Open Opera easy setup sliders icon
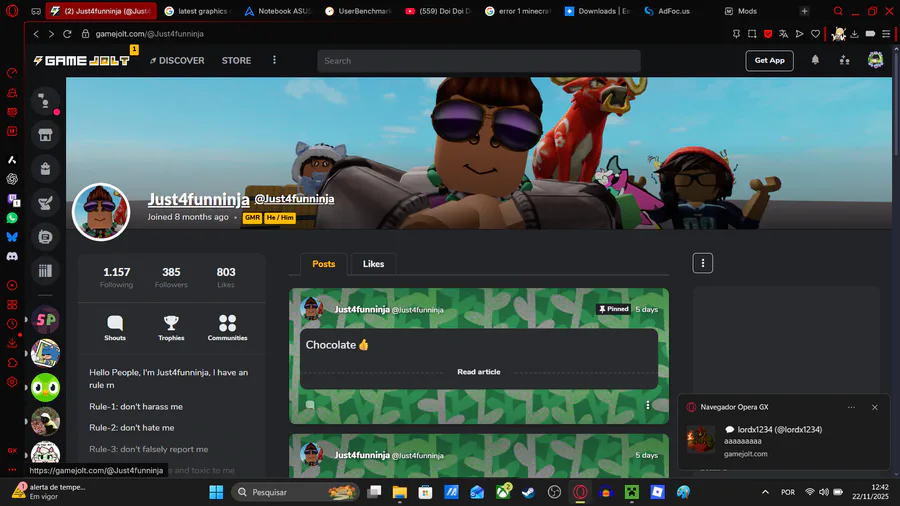 pos(886,34)
